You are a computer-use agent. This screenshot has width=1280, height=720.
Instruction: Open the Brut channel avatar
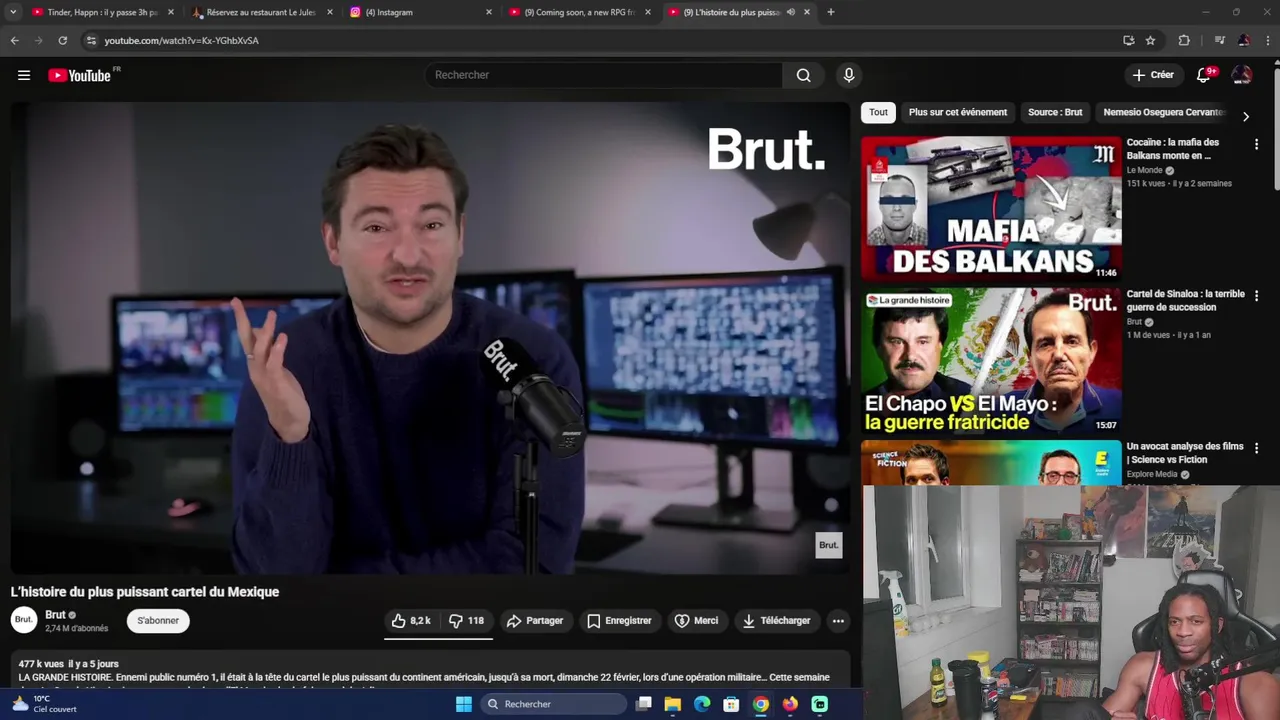(x=24, y=620)
